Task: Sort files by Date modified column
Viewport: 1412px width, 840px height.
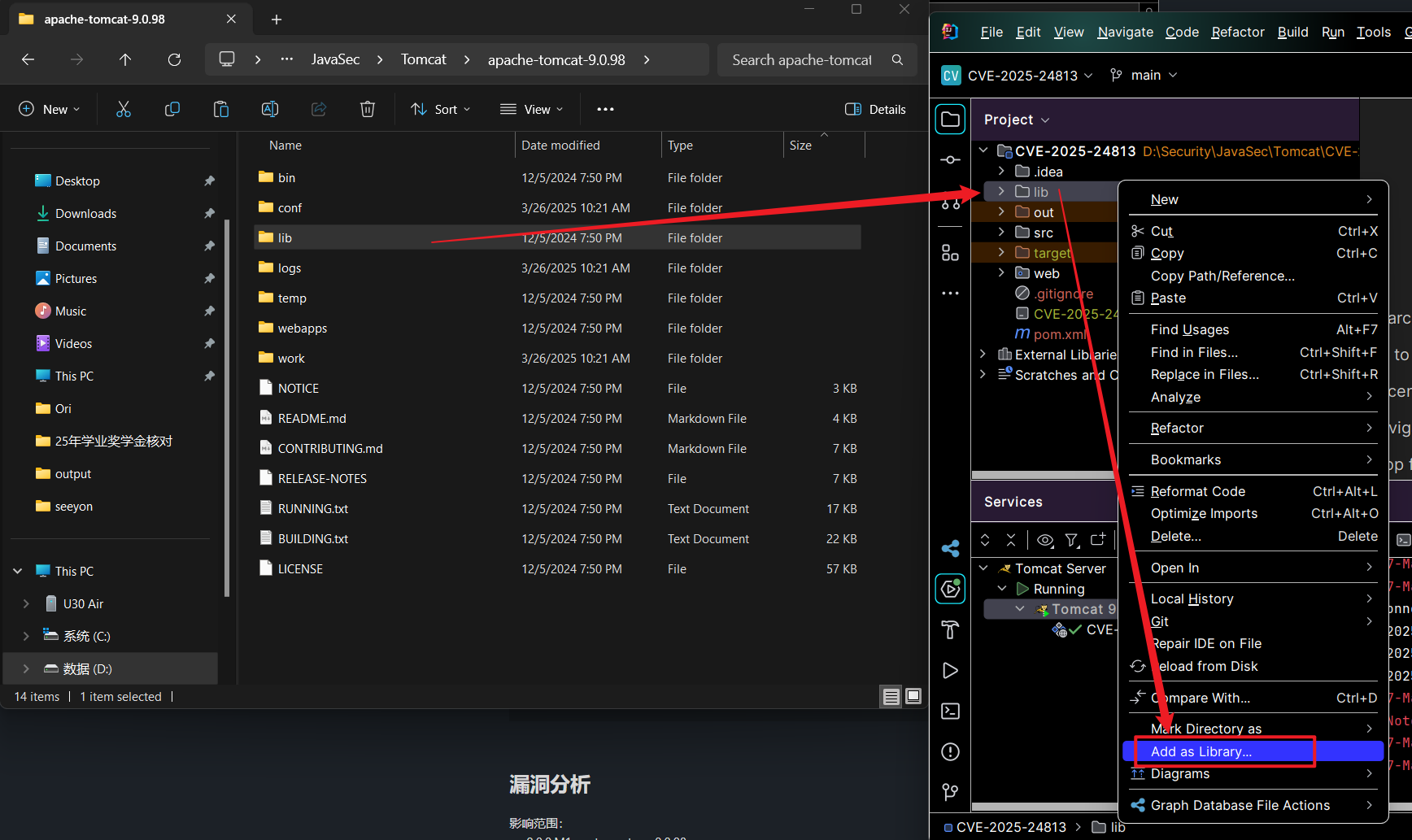Action: 588,145
